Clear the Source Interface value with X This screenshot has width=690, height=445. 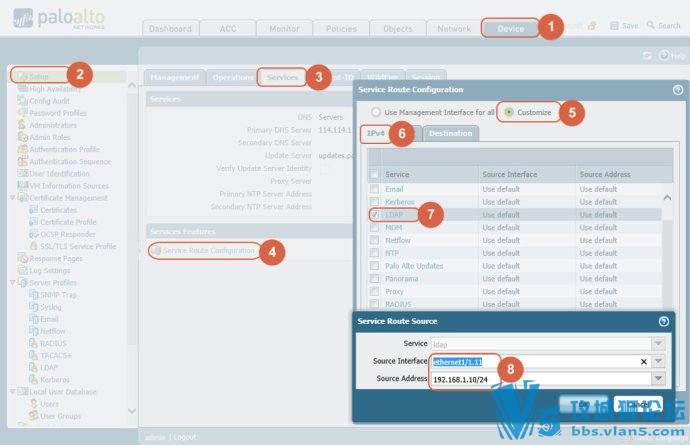coord(644,361)
